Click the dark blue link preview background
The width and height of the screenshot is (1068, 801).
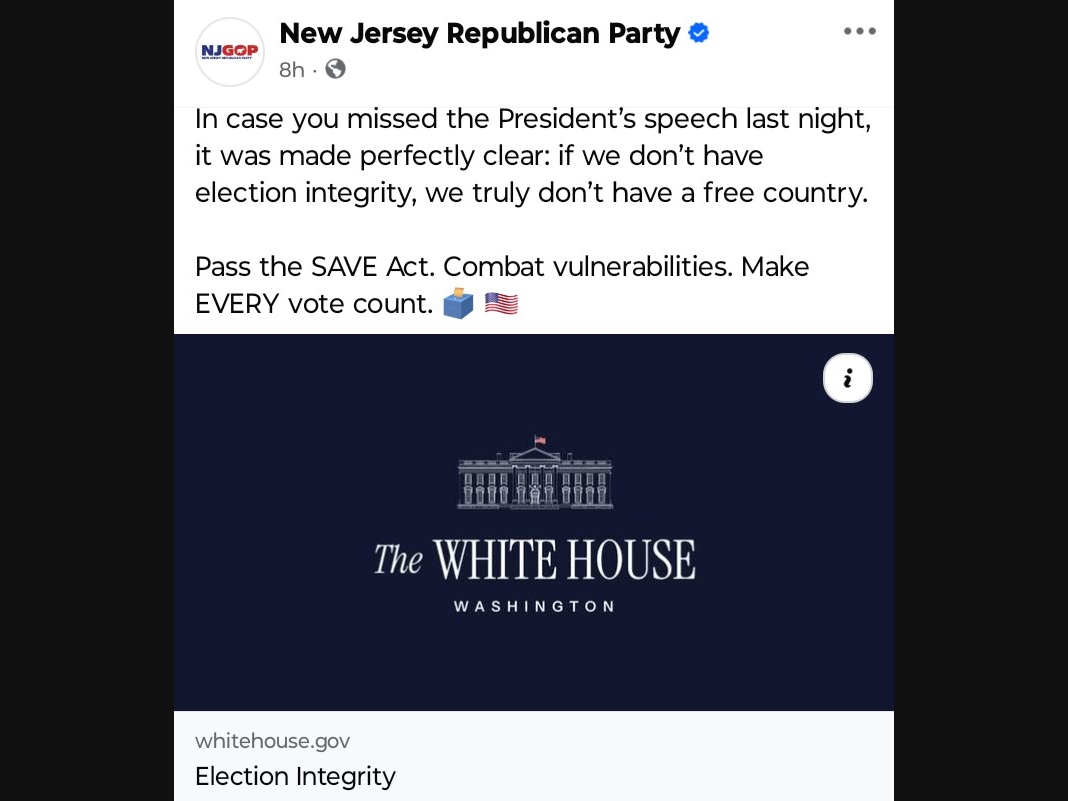[x=534, y=522]
